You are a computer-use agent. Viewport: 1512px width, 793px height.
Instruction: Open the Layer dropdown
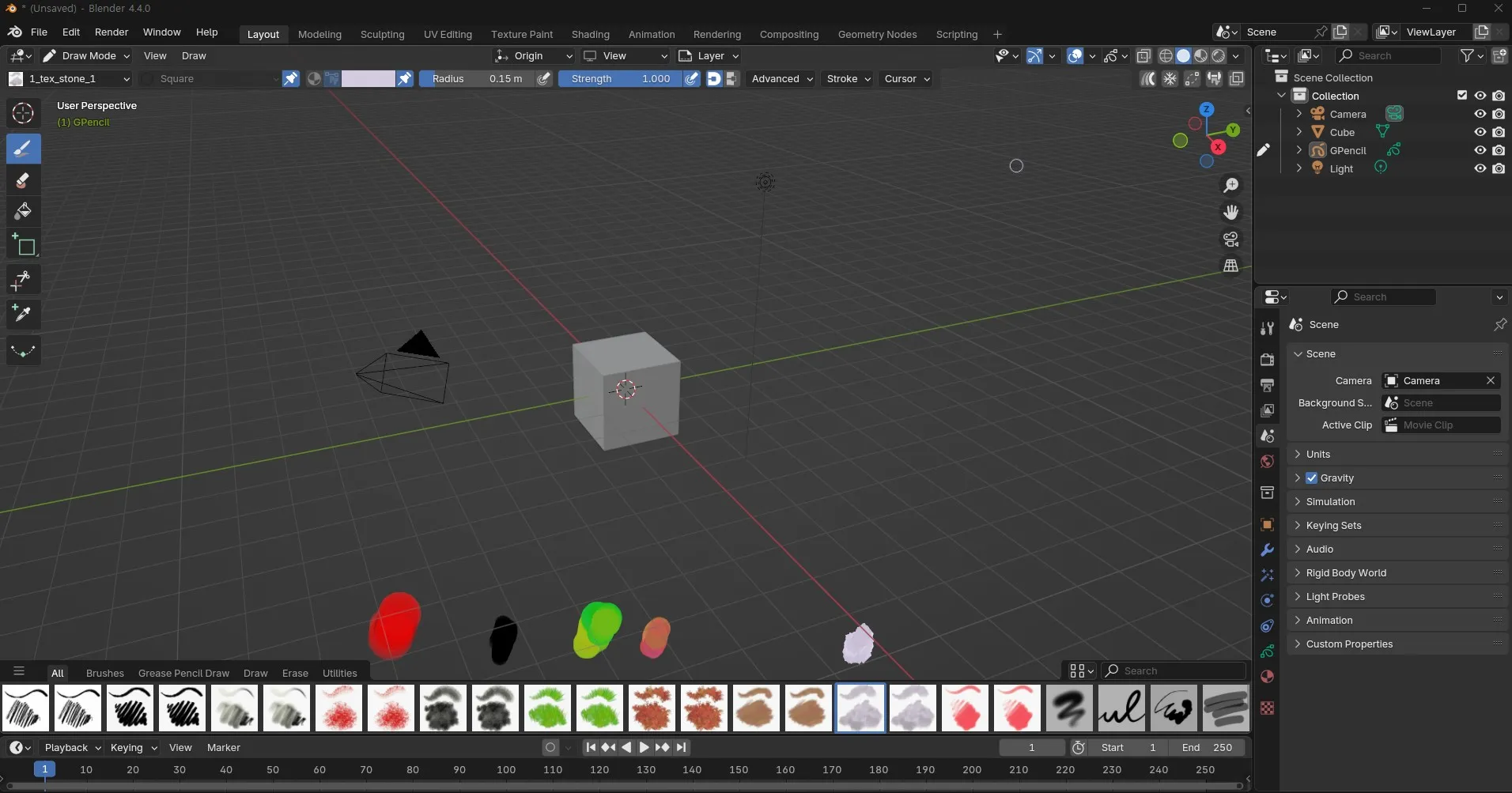point(709,55)
